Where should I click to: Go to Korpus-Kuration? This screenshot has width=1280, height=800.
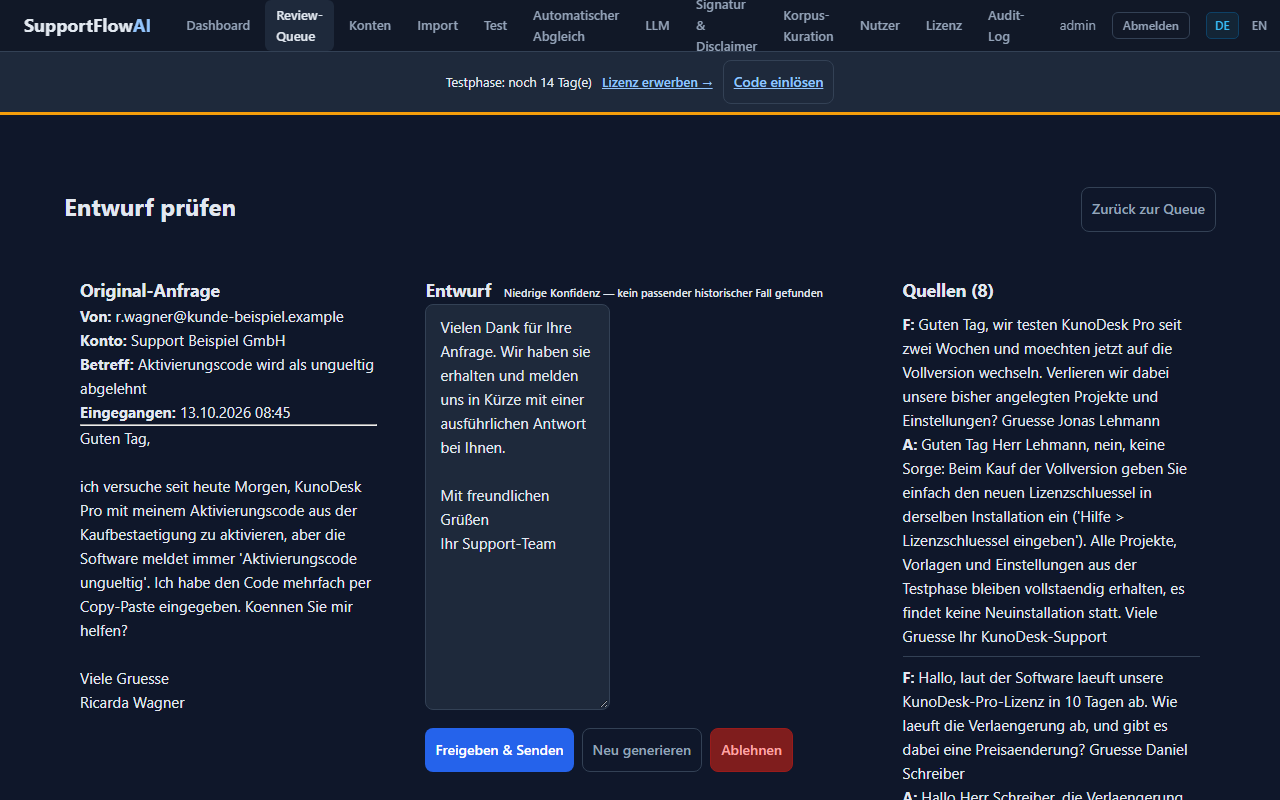(x=808, y=26)
